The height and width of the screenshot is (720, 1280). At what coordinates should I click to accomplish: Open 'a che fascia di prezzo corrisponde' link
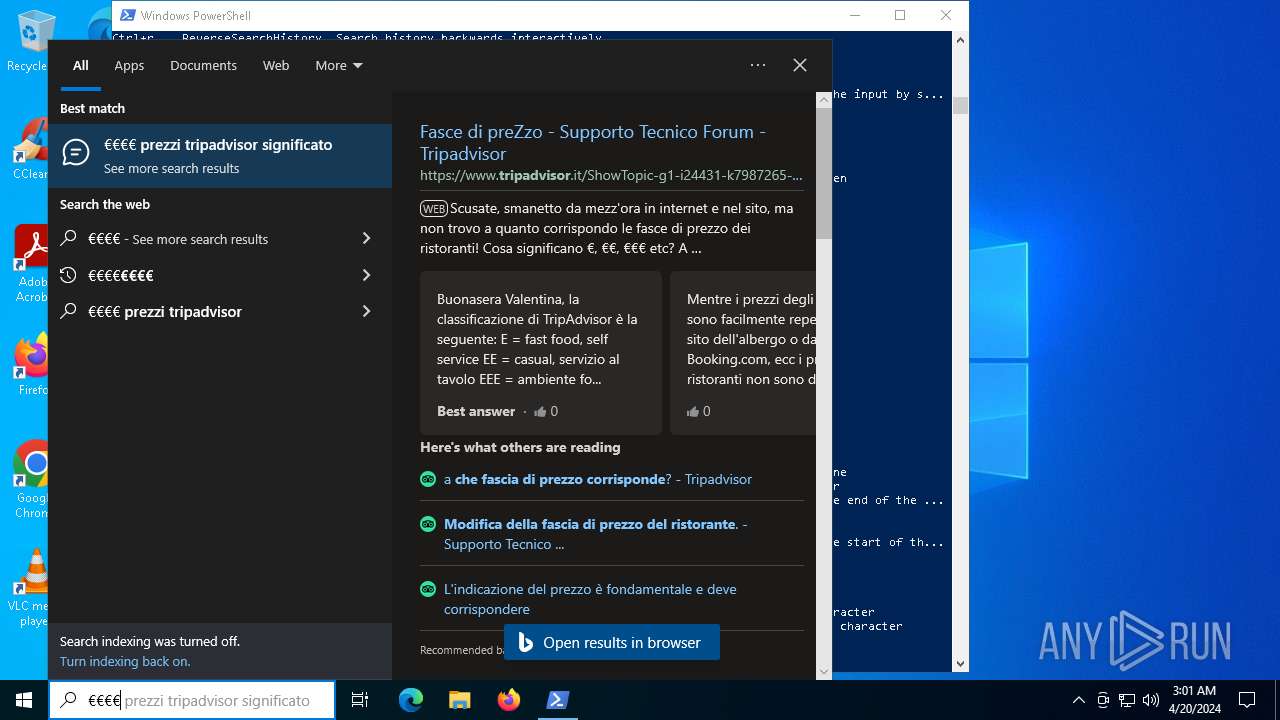598,479
